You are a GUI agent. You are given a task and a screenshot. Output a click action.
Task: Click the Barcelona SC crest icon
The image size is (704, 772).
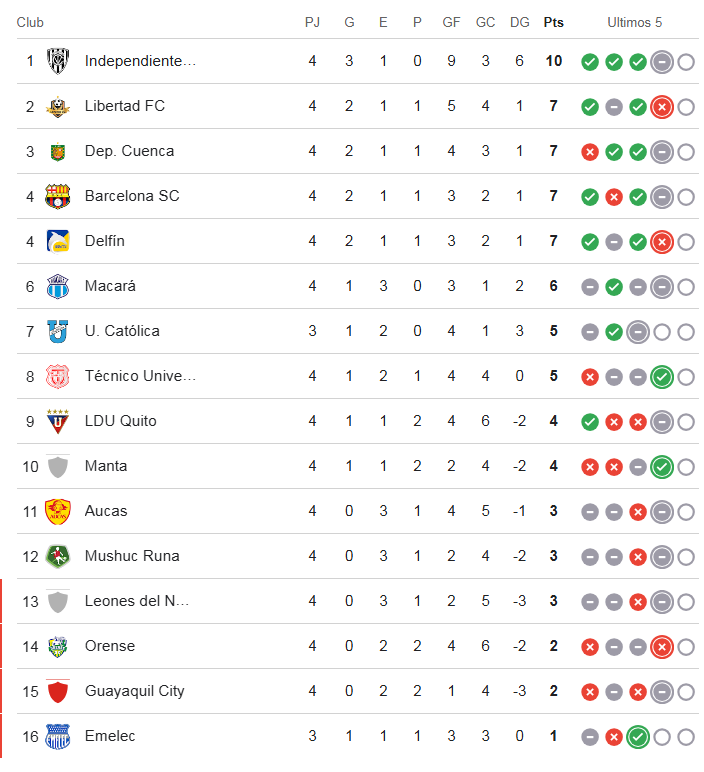coord(58,196)
